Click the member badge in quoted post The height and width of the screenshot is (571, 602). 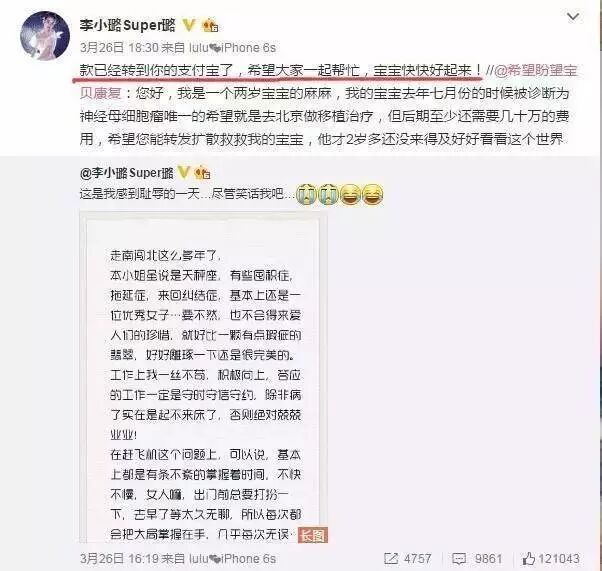pyautogui.click(x=202, y=173)
